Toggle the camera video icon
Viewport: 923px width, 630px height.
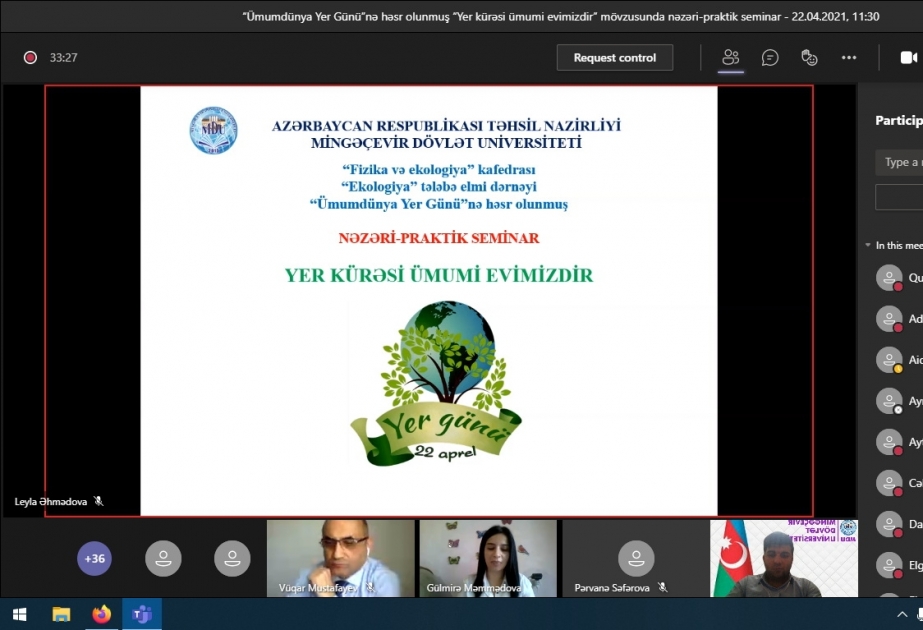coord(909,58)
